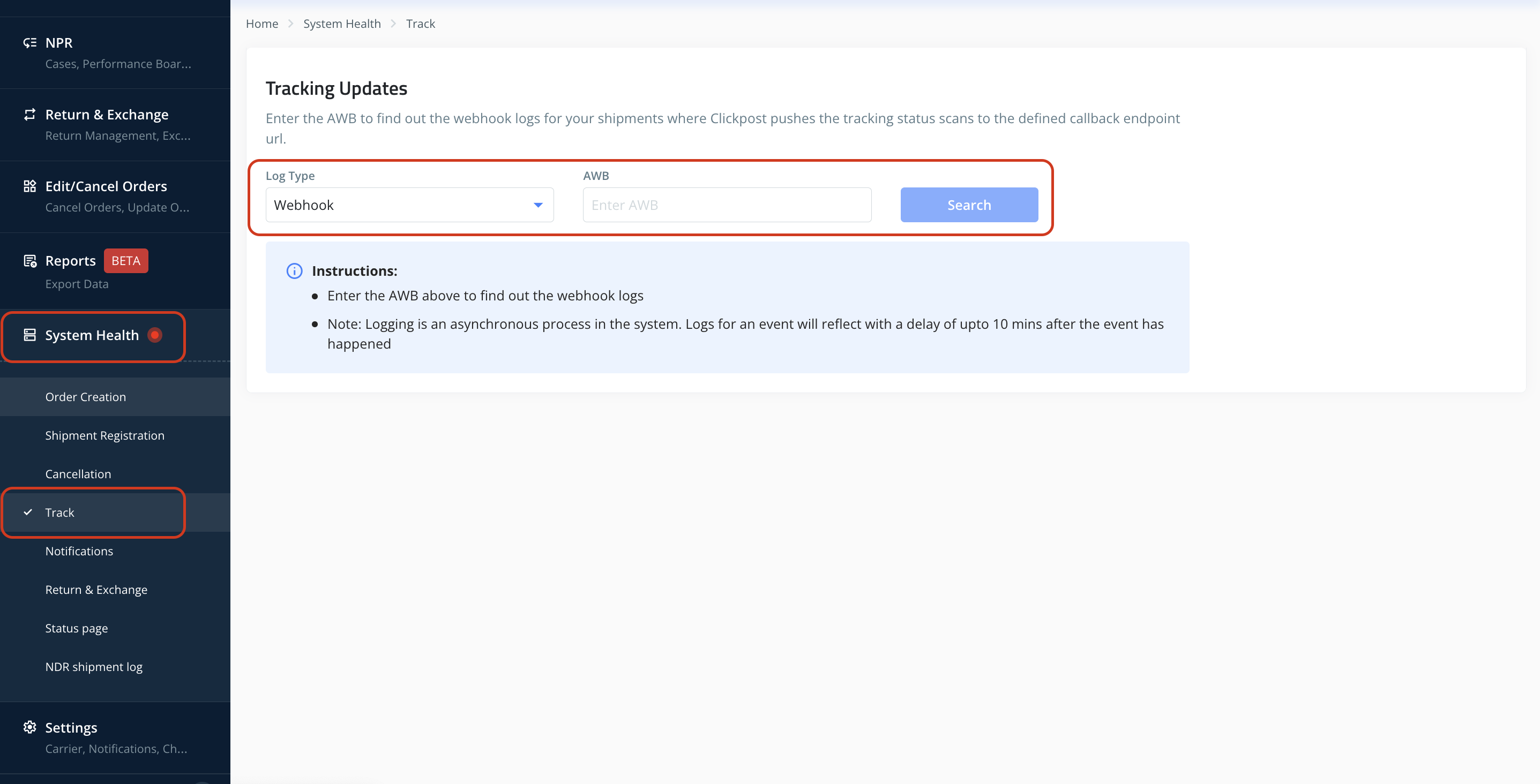Image resolution: width=1540 pixels, height=784 pixels.
Task: Click the System Health server icon
Action: pyautogui.click(x=29, y=335)
